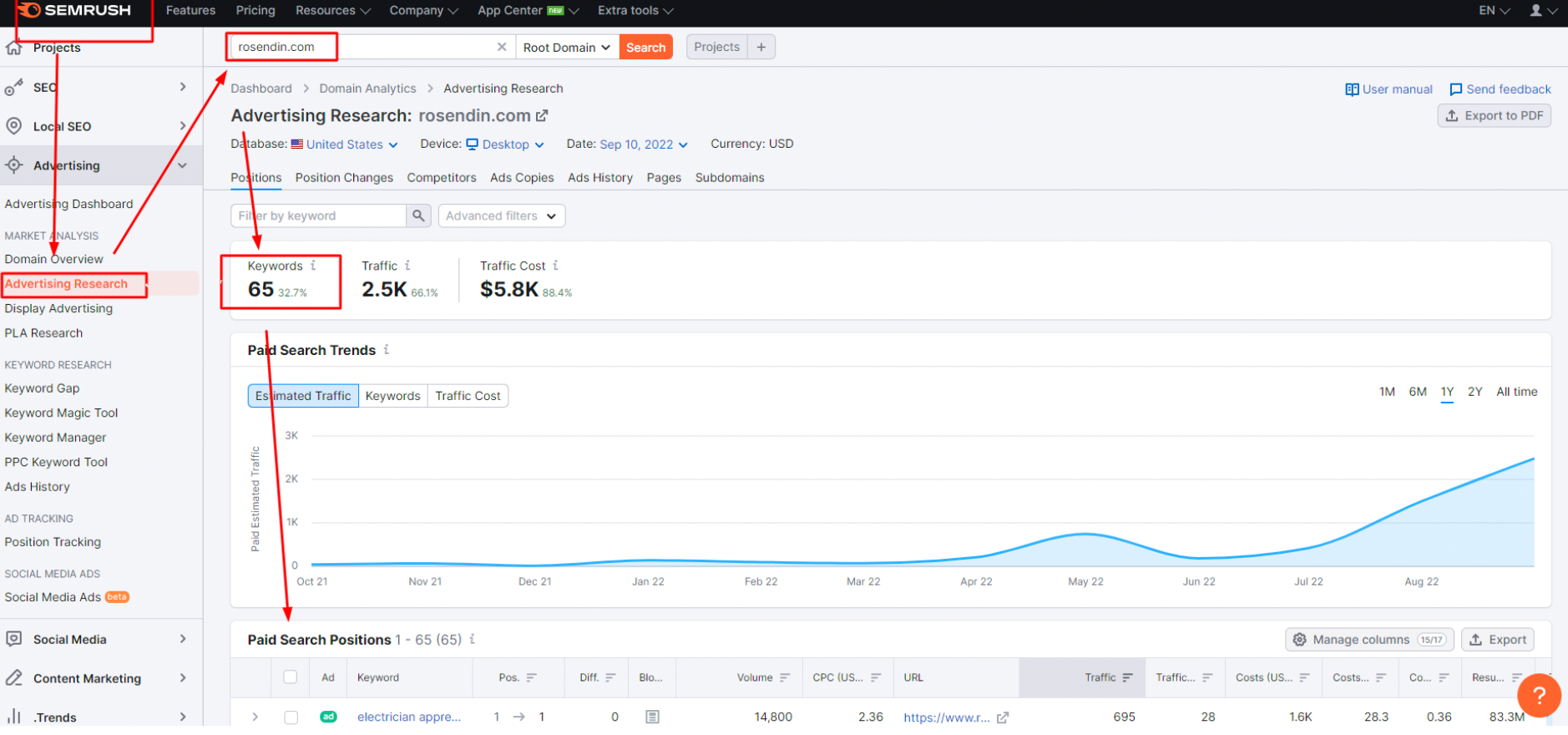
Task: Click the Social Media sidebar icon
Action: click(x=14, y=639)
